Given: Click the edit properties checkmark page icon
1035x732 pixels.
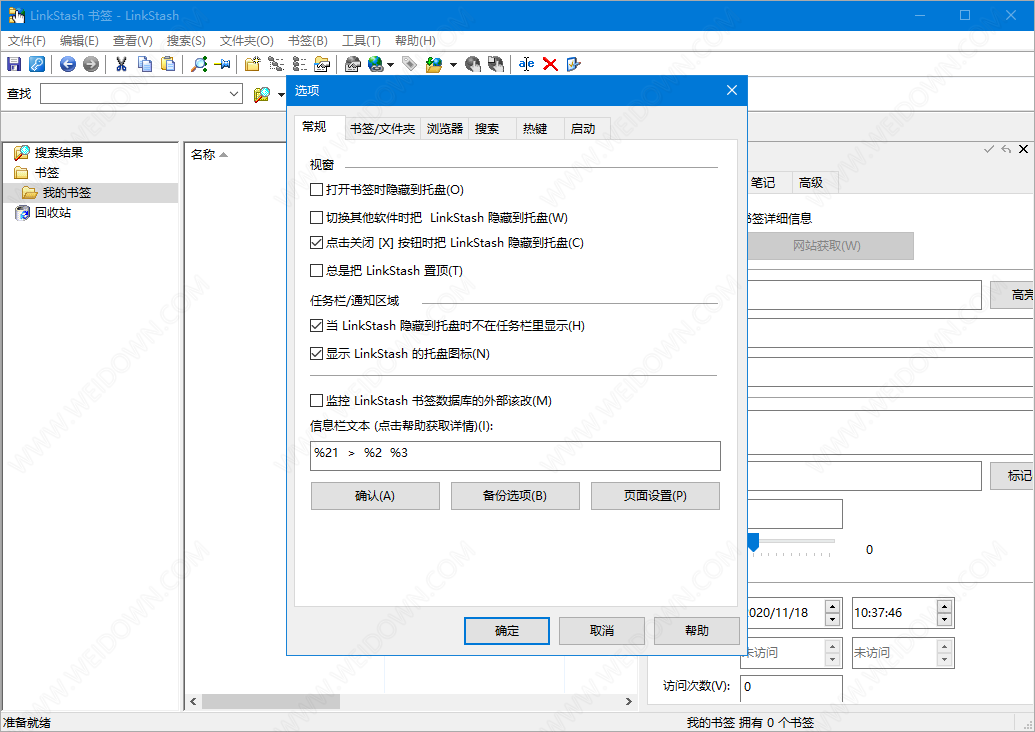Looking at the screenshot, I should 573,64.
